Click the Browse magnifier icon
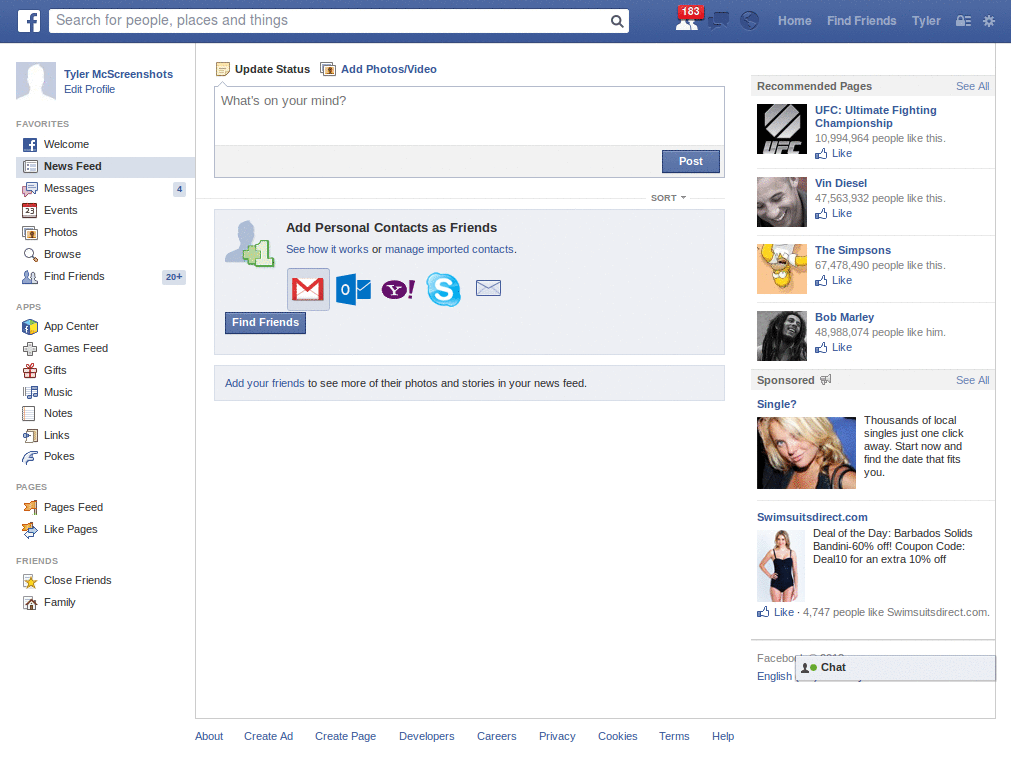This screenshot has height=768, width=1024. (x=30, y=255)
